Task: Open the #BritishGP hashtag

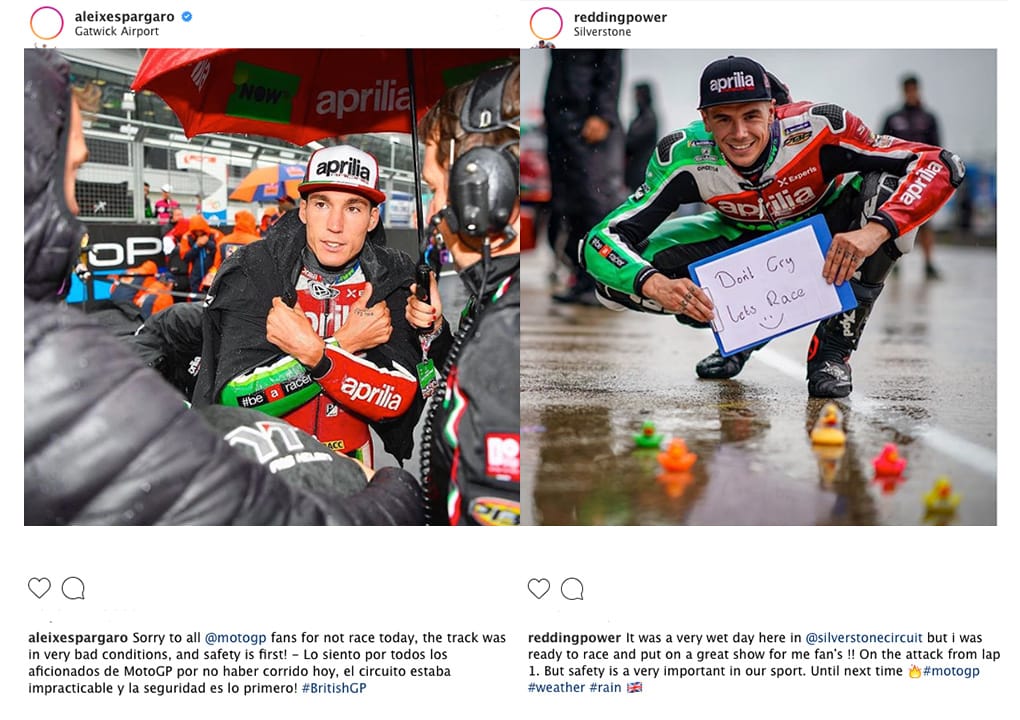Action: [334, 687]
